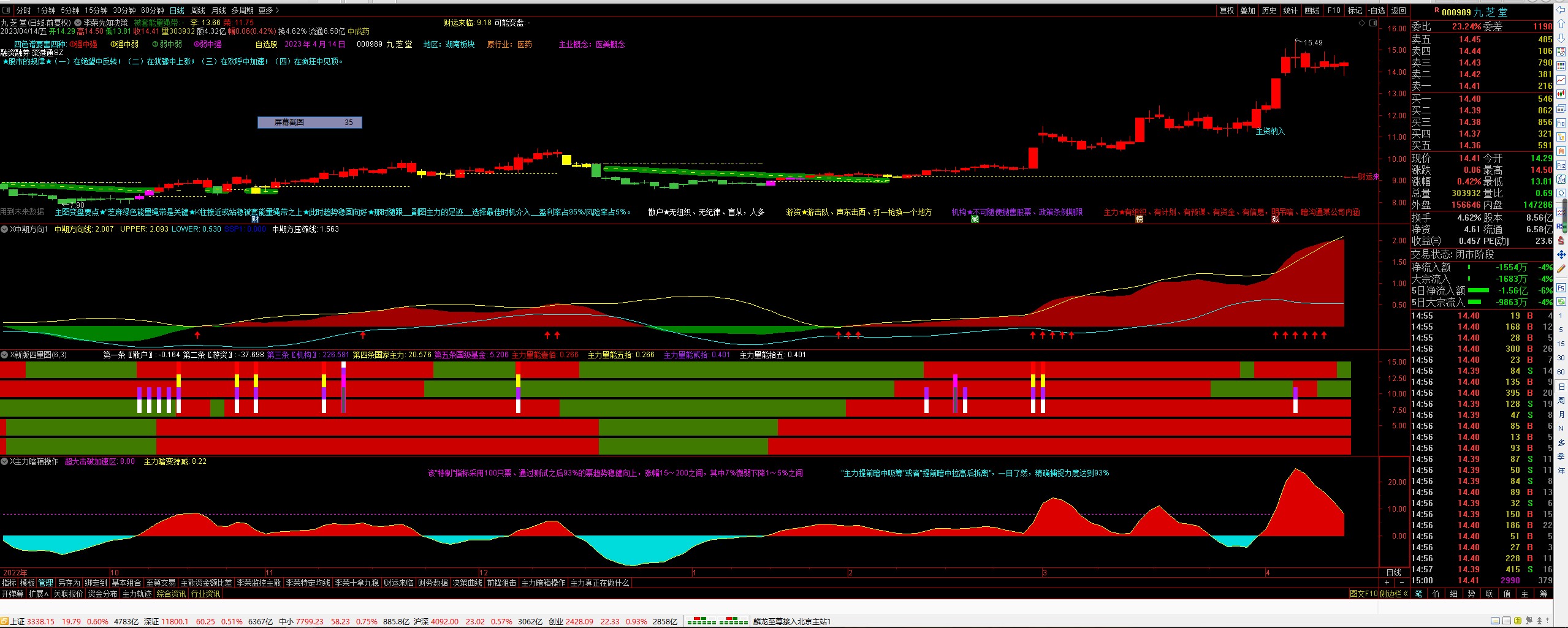Viewport: 1568px width, 628px height.
Task: Click the green refresh icon in right toolbar
Action: point(1561,302)
